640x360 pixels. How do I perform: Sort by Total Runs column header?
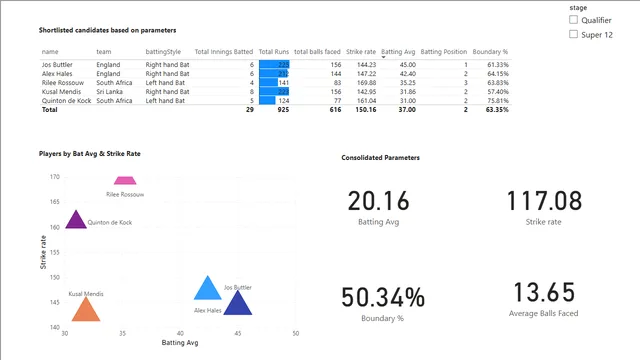[x=273, y=52]
